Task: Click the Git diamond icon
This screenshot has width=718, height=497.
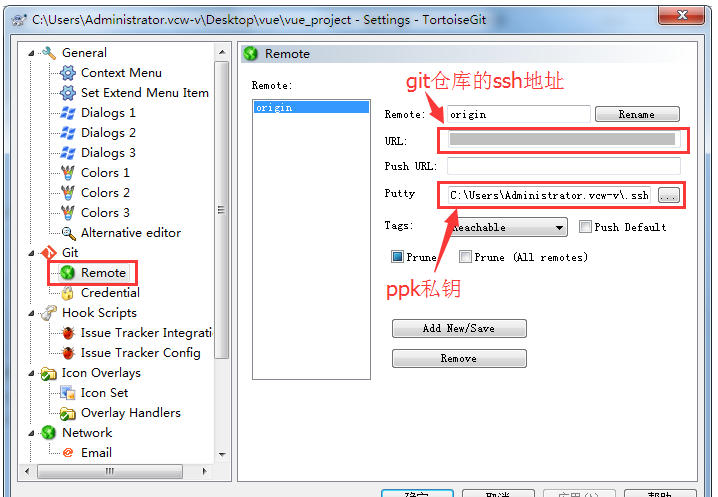Action: pos(49,253)
